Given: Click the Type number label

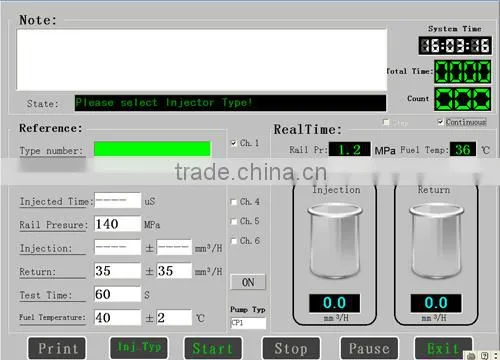Looking at the screenshot, I should click(51, 151).
